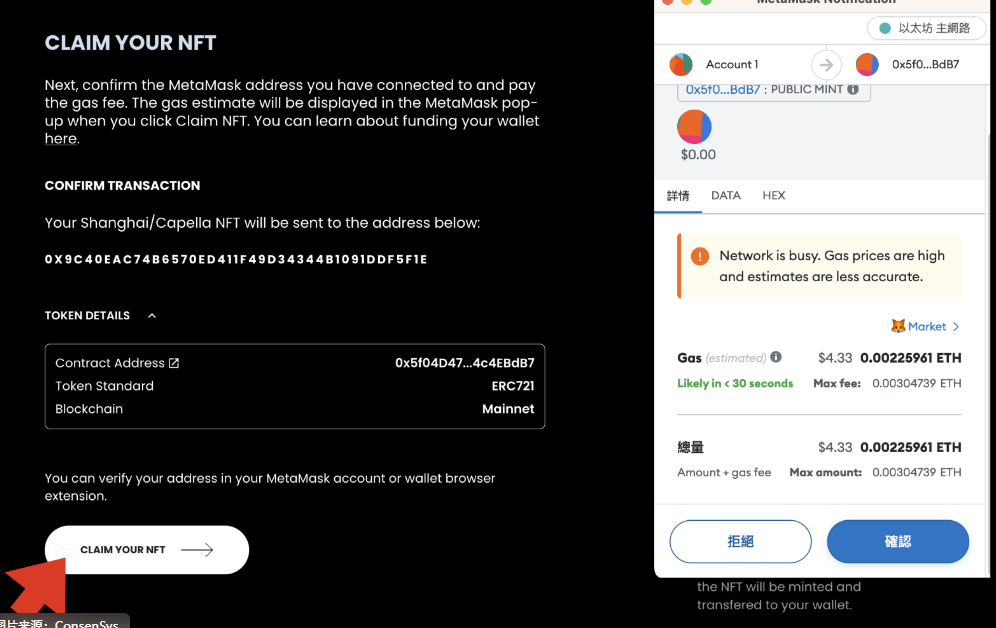
Task: Click the blue 確認 confirm button
Action: pyautogui.click(x=898, y=541)
